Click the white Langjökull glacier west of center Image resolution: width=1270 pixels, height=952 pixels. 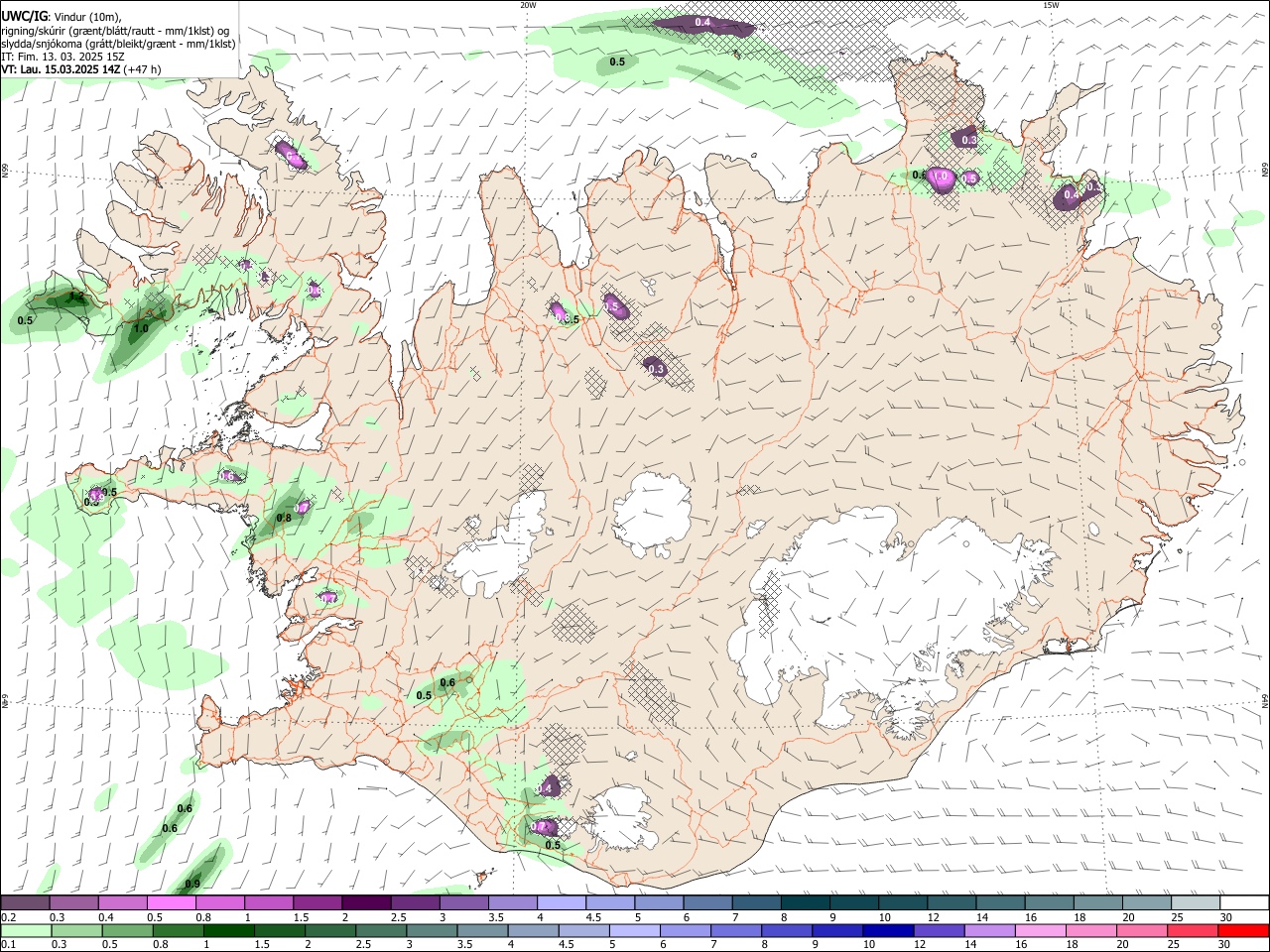click(x=496, y=550)
